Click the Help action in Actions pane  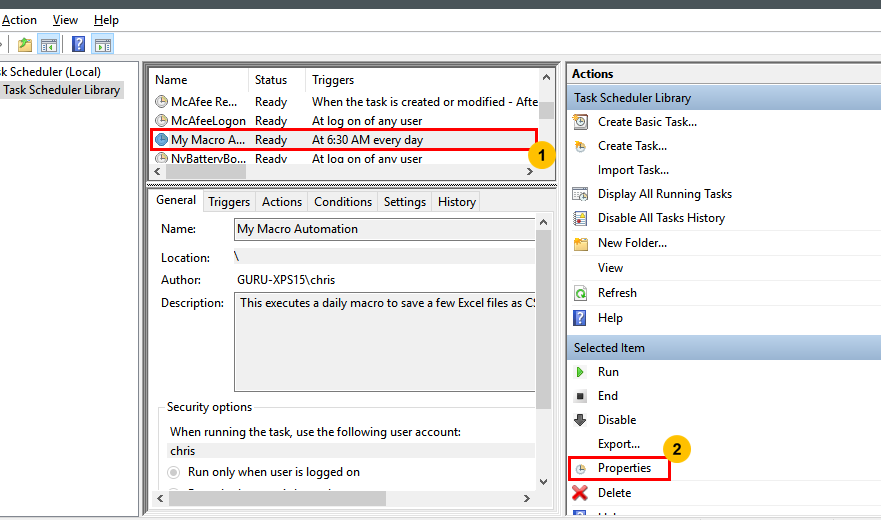point(610,318)
